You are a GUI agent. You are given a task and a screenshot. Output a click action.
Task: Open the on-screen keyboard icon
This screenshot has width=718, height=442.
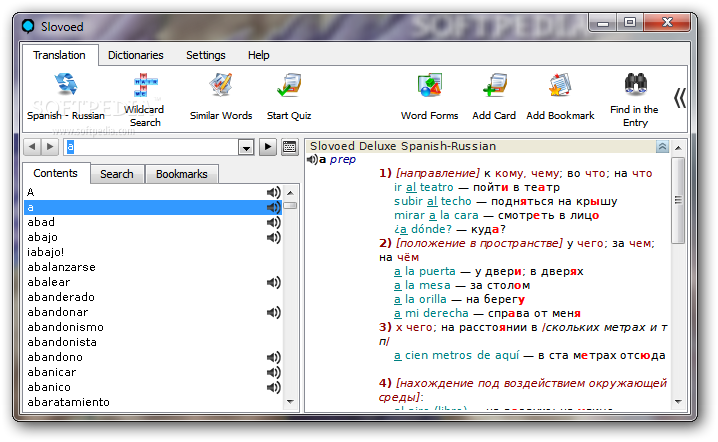point(289,147)
